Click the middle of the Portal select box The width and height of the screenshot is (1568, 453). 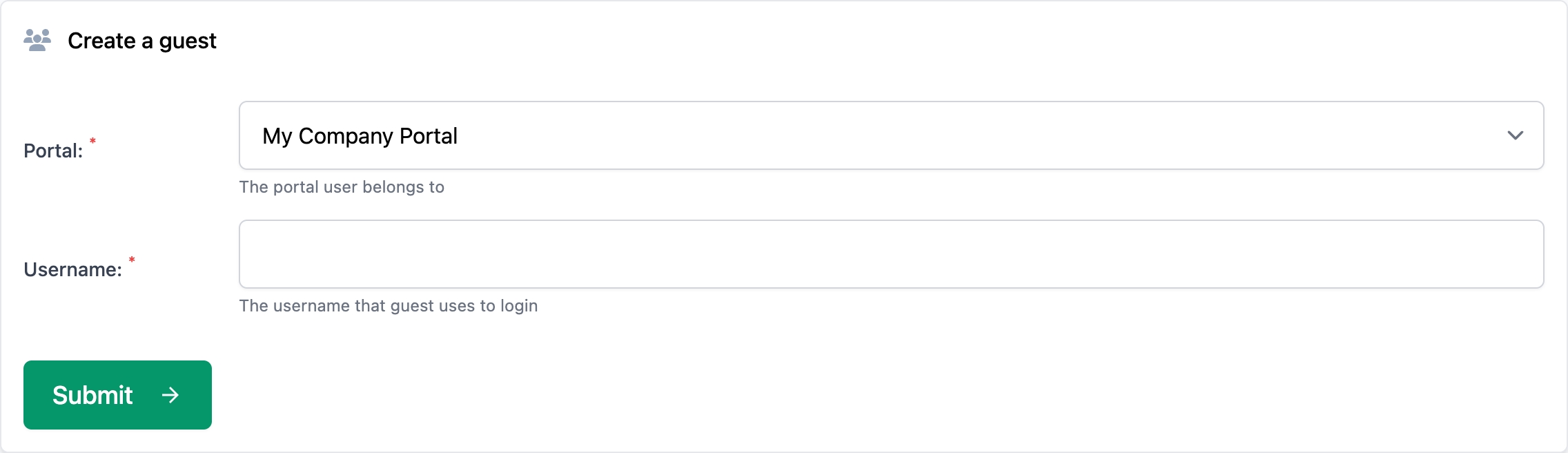891,135
